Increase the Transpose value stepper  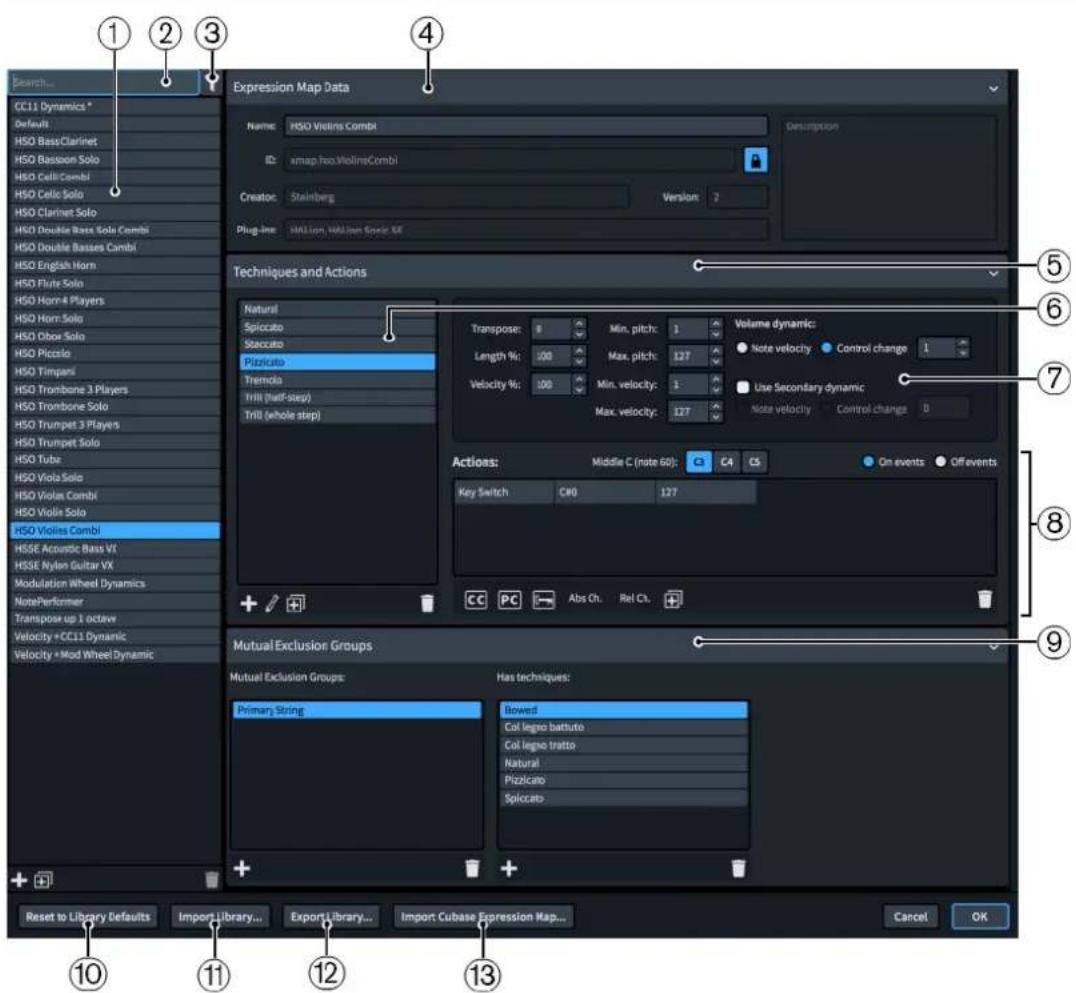click(x=579, y=324)
